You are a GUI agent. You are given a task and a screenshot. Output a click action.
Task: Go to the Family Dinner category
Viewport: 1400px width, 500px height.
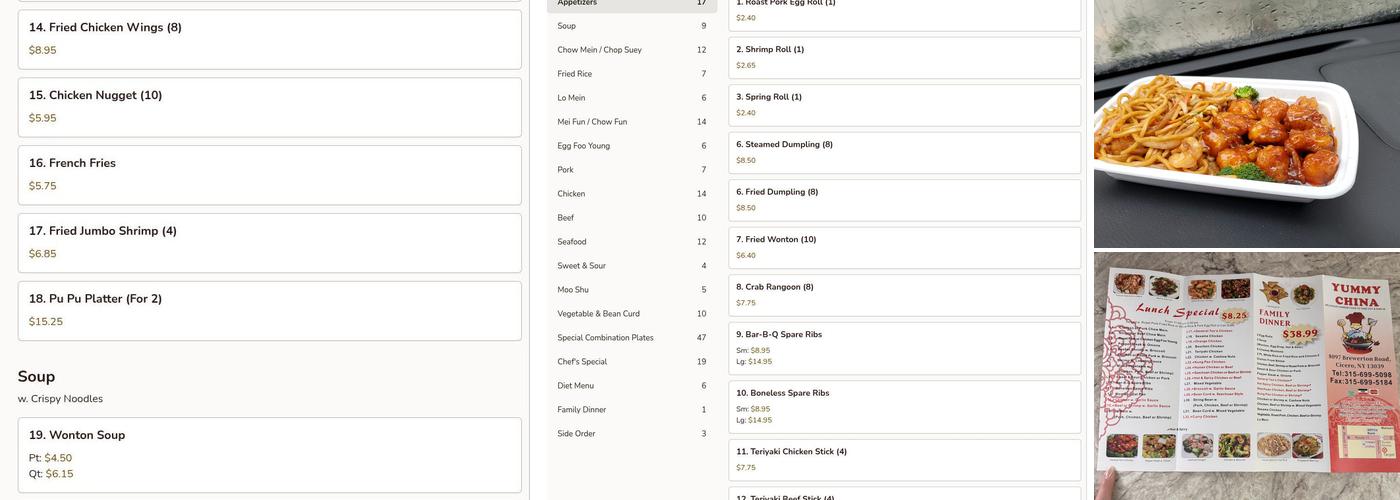631,410
